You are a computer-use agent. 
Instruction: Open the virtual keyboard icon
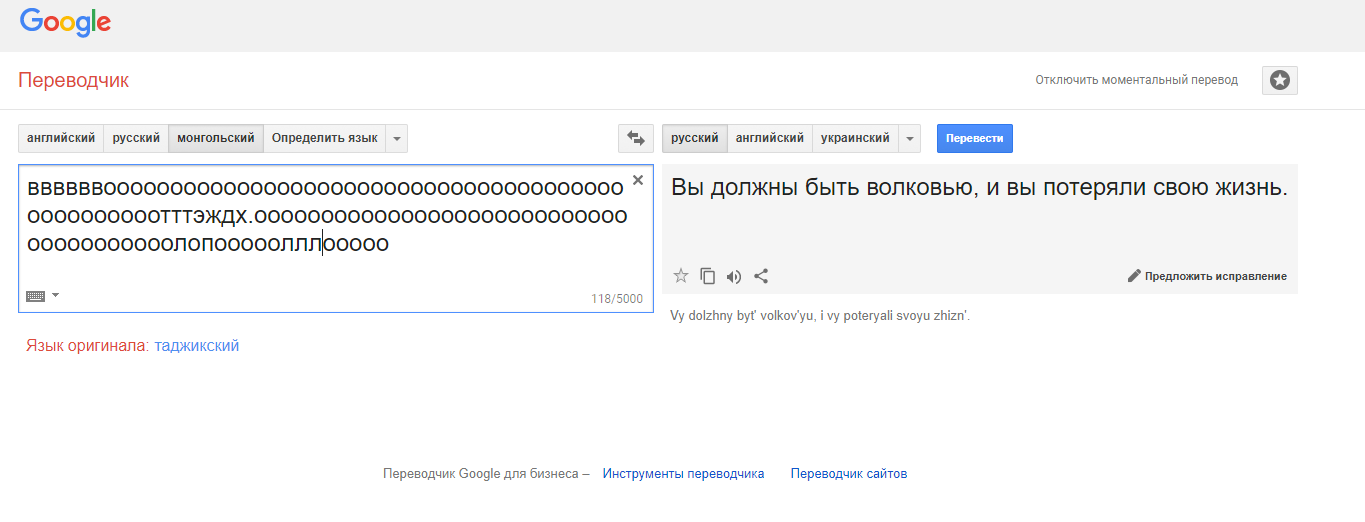pyautogui.click(x=36, y=295)
